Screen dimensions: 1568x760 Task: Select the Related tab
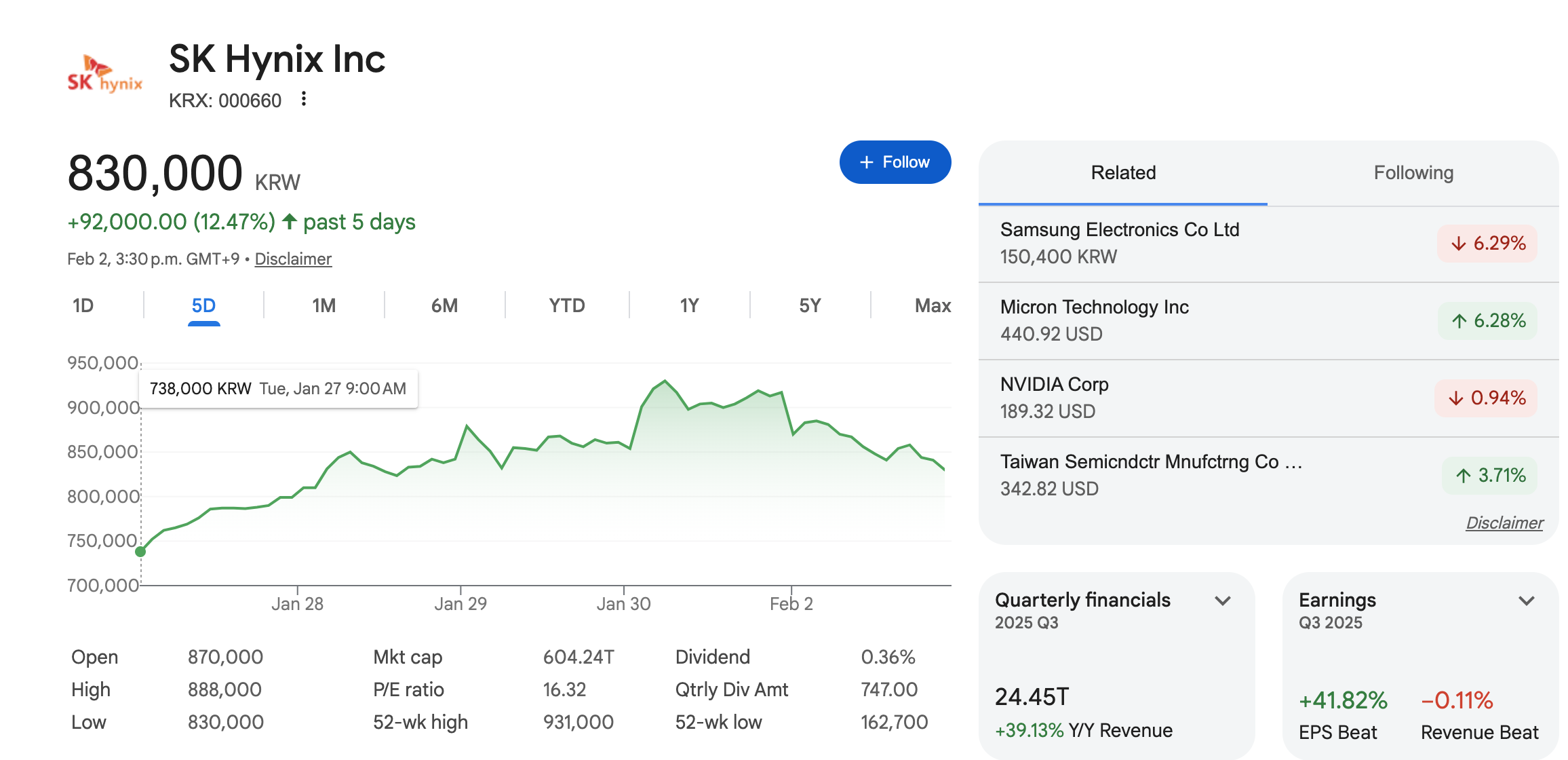[1123, 173]
